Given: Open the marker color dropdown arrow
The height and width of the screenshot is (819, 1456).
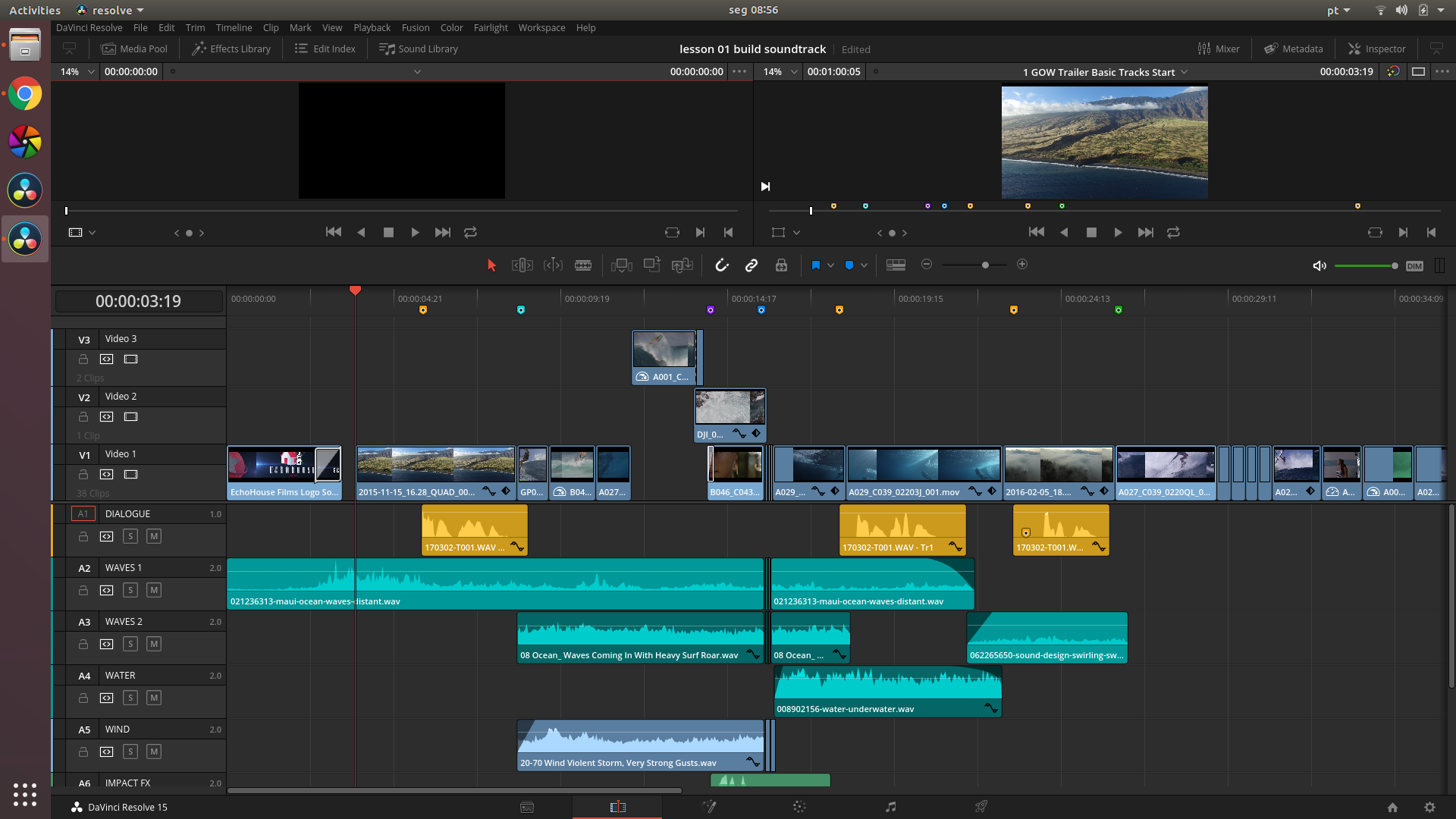Looking at the screenshot, I should point(864,265).
